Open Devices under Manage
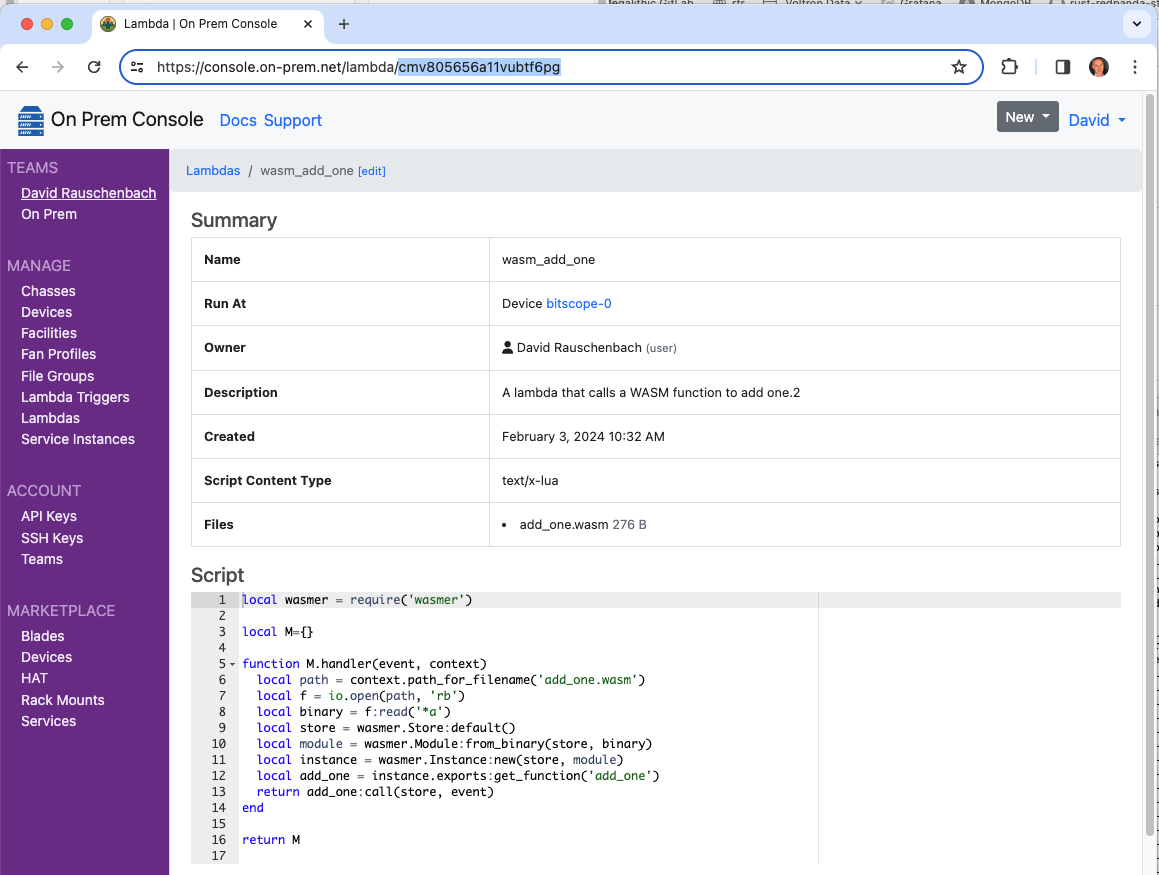The width and height of the screenshot is (1159, 875). coord(47,312)
